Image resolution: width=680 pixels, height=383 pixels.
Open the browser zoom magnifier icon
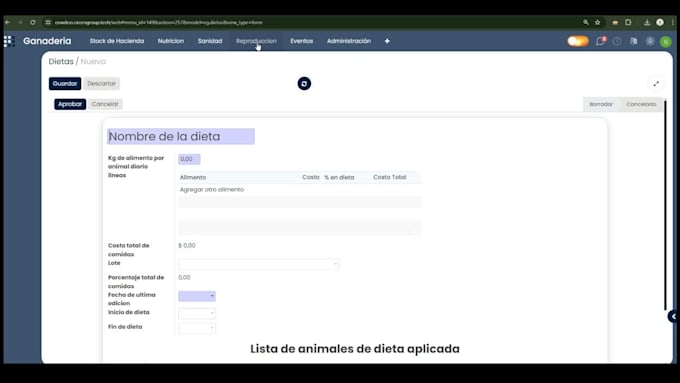(x=586, y=22)
